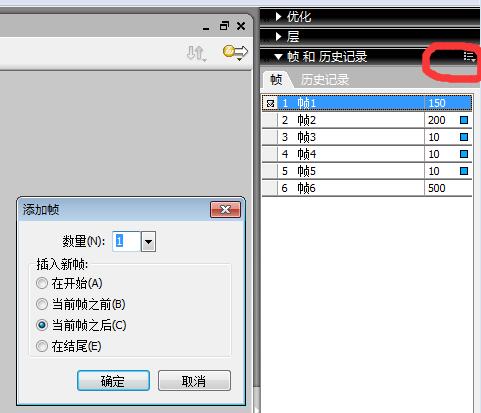
Task: Open the 数量 quantity dropdown arrow
Action: pyautogui.click(x=148, y=241)
